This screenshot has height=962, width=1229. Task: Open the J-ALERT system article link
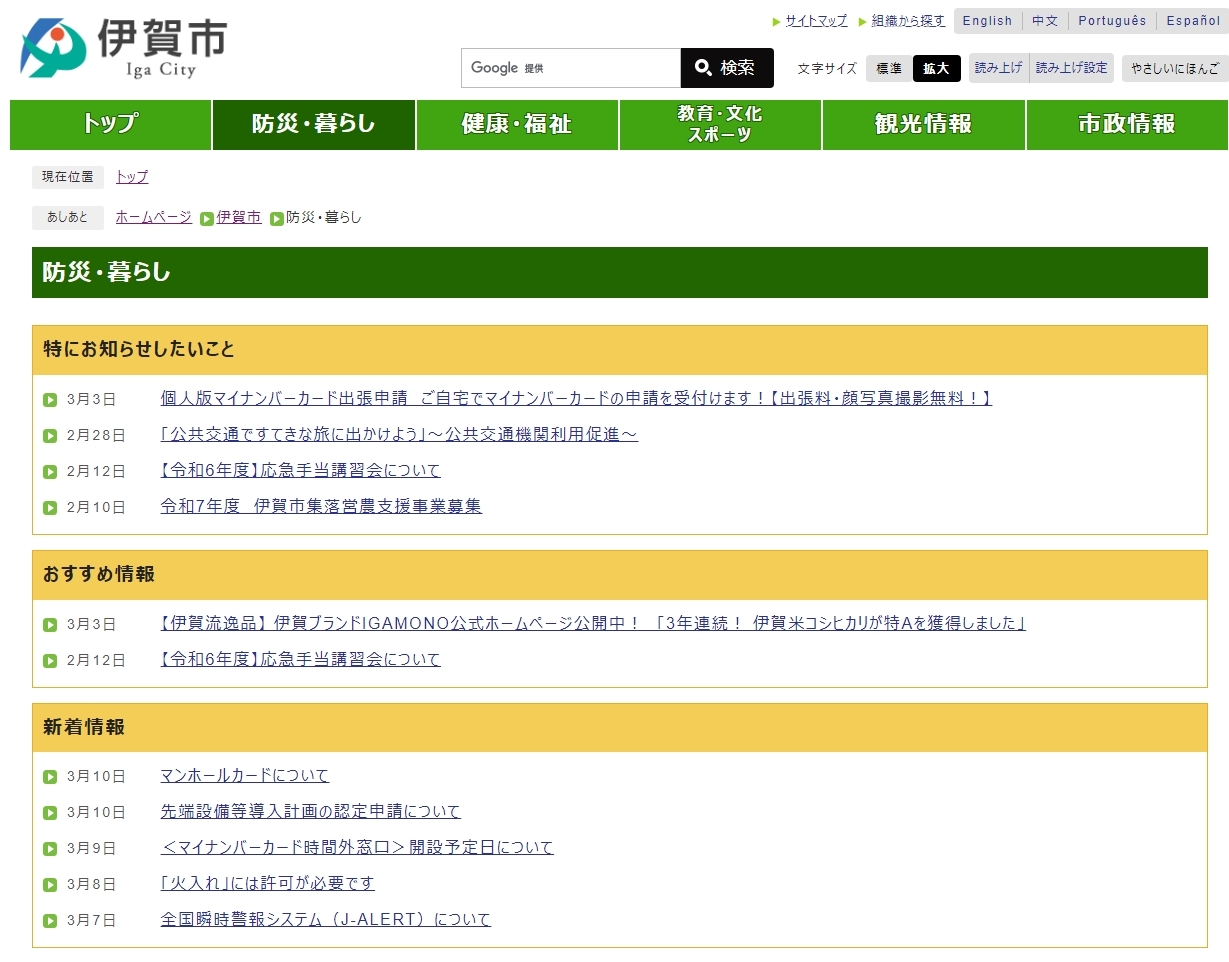pos(325,920)
